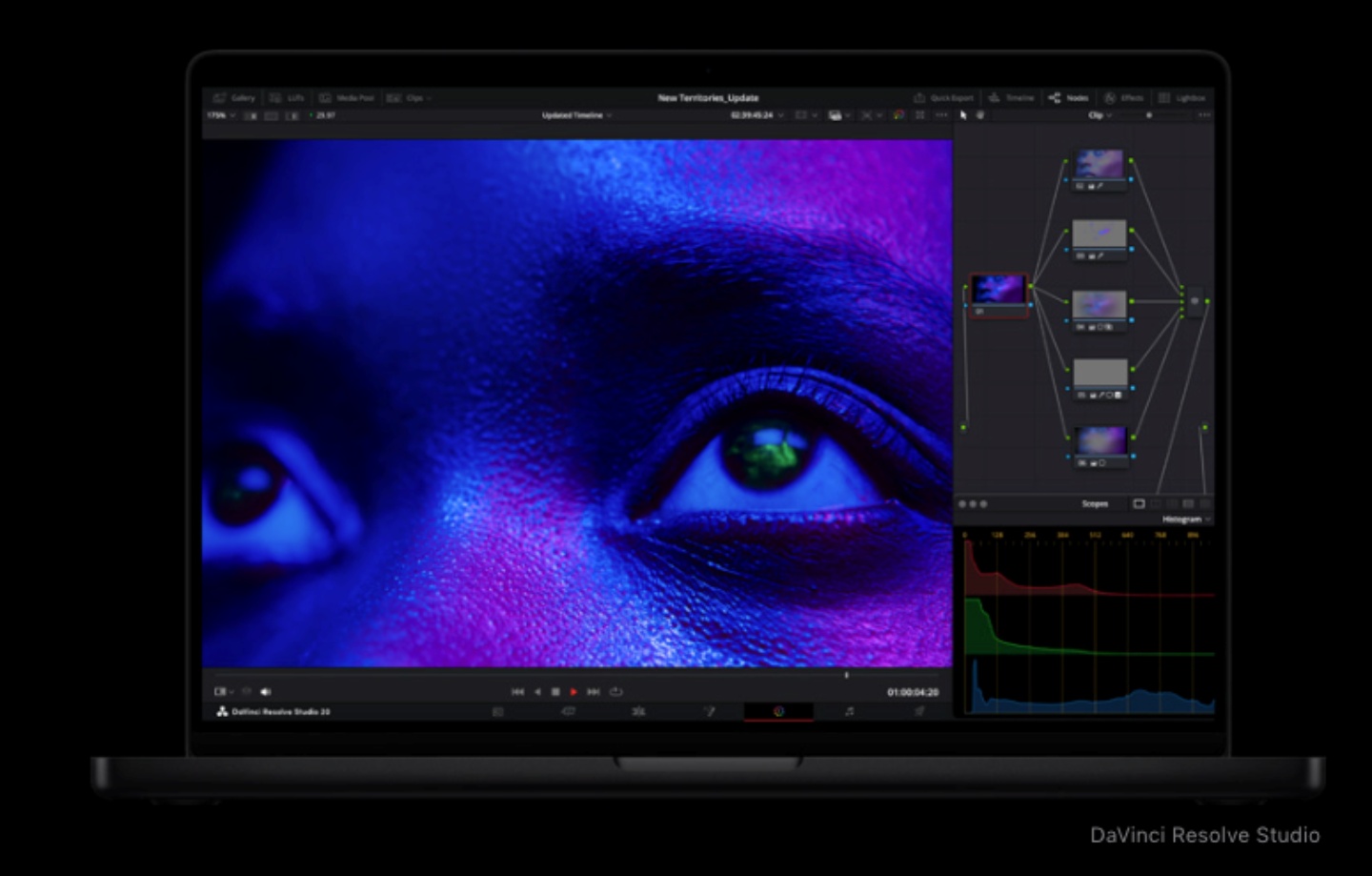1372x876 pixels.
Task: Select the red-outlined source node thumbnail
Action: 998,289
